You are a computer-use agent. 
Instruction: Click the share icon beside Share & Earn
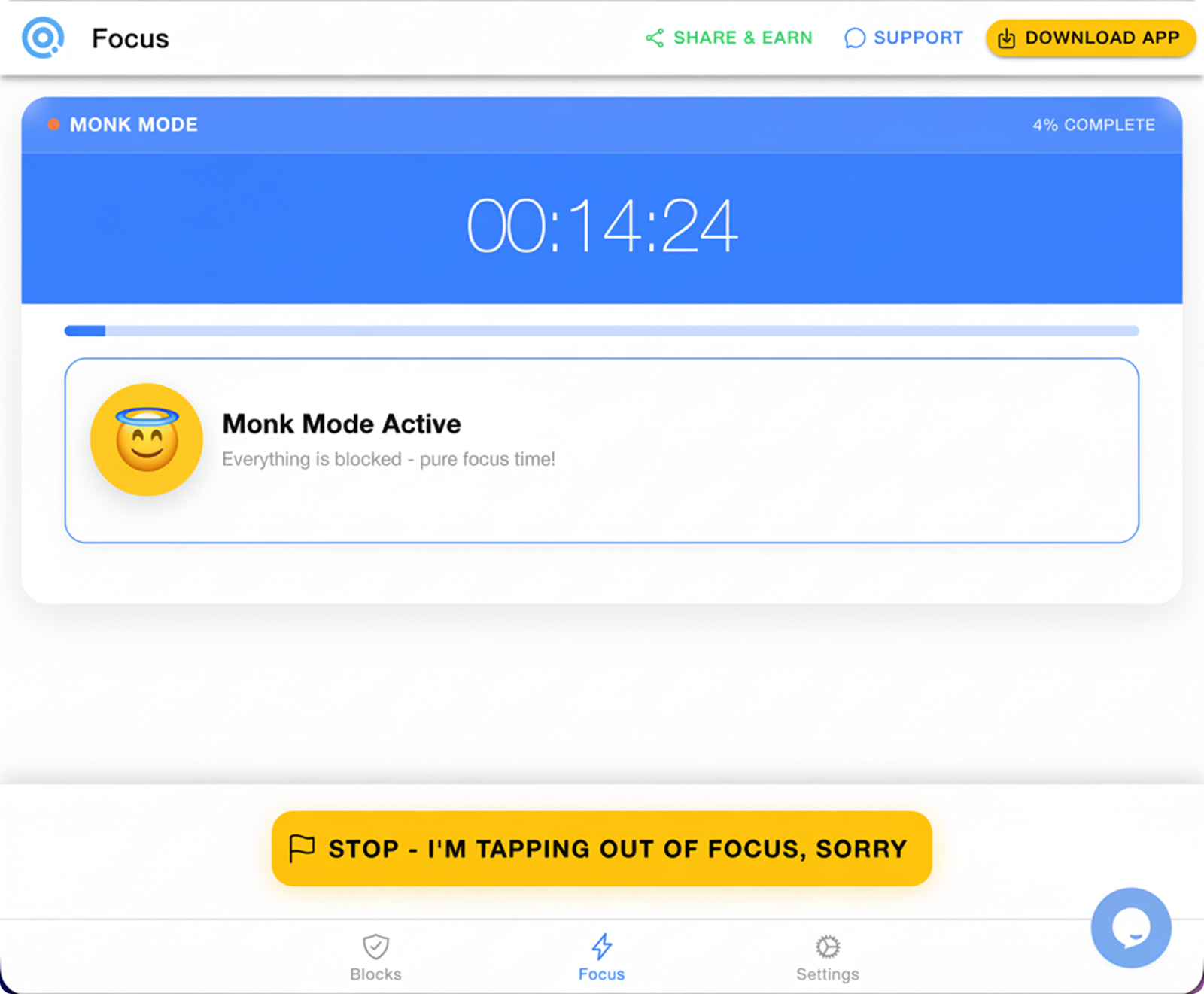(655, 38)
